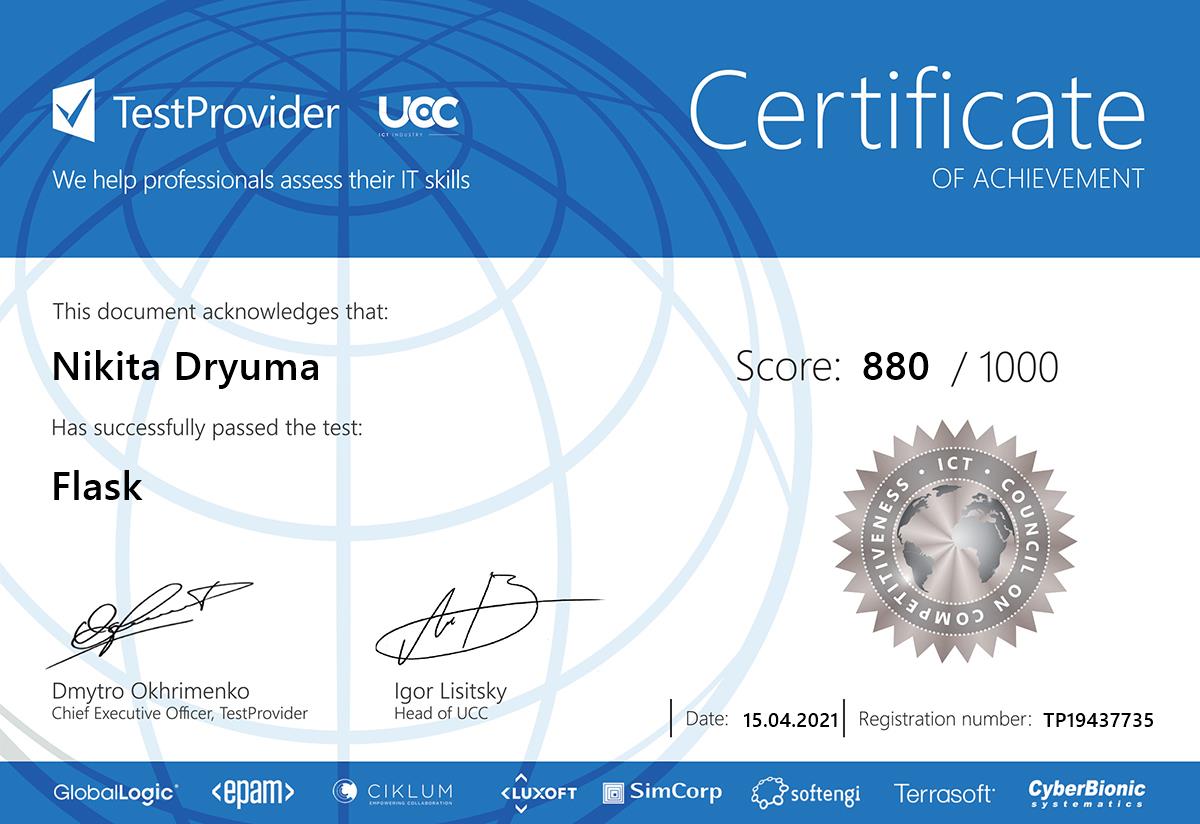Click the TestProvider checkmark logo icon
Image resolution: width=1200 pixels, height=824 pixels.
coord(73,112)
